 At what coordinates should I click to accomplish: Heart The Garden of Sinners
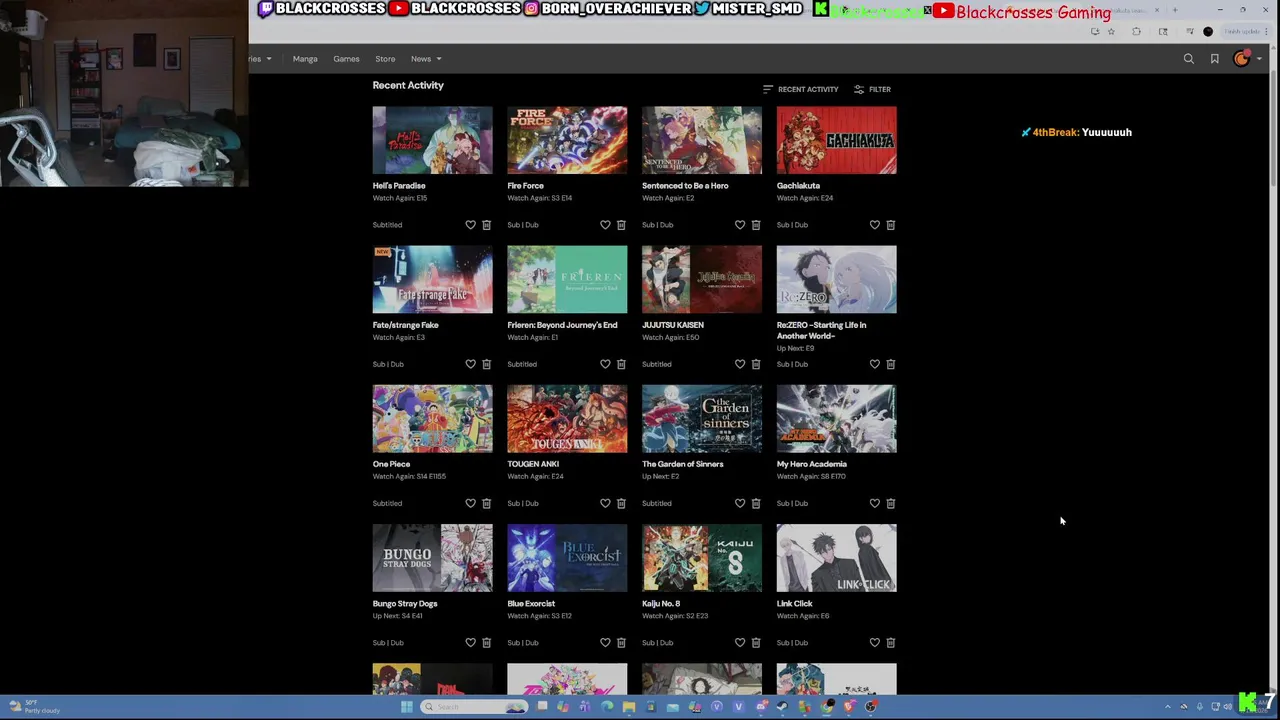coord(740,503)
